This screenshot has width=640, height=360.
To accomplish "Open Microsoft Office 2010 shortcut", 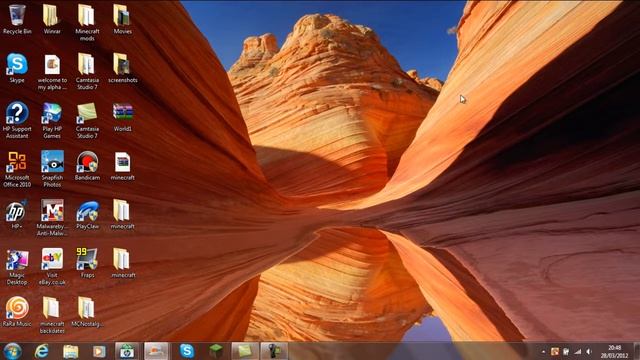I will (17, 169).
